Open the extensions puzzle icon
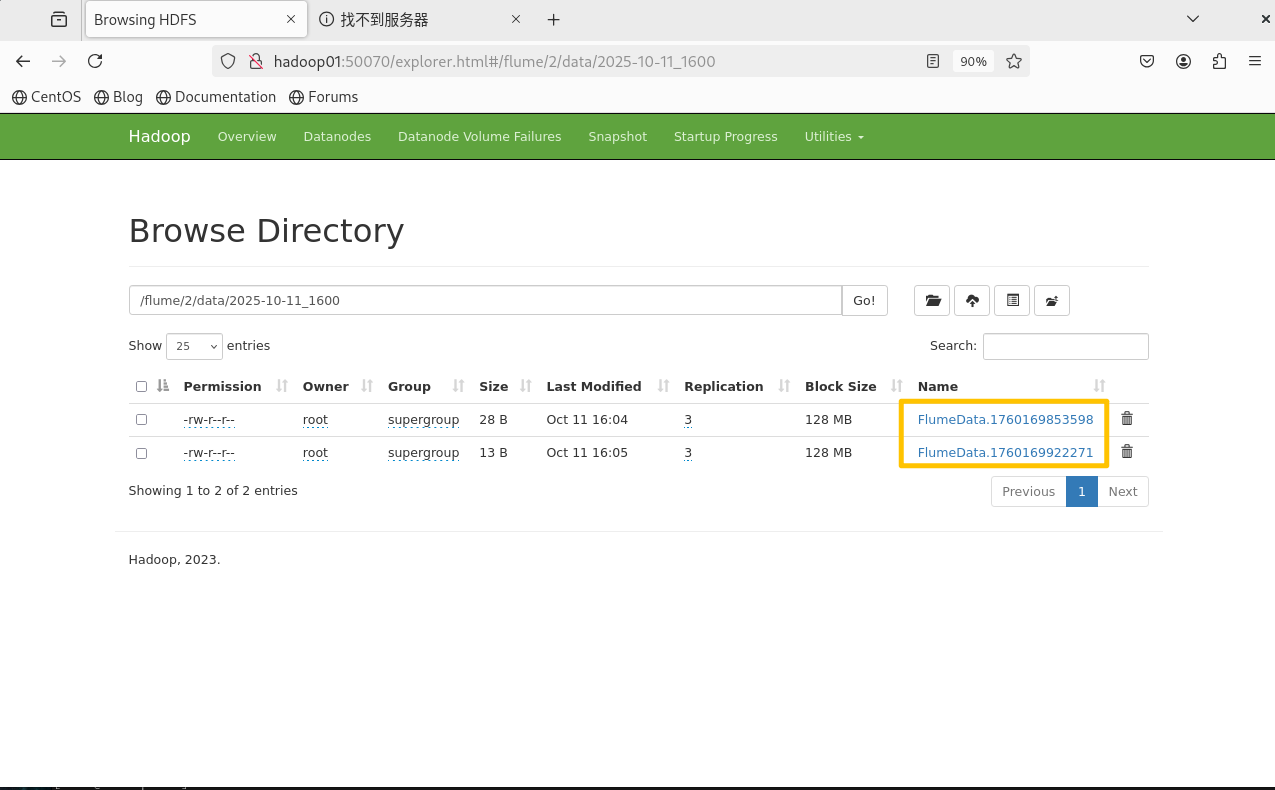 pos(1219,61)
